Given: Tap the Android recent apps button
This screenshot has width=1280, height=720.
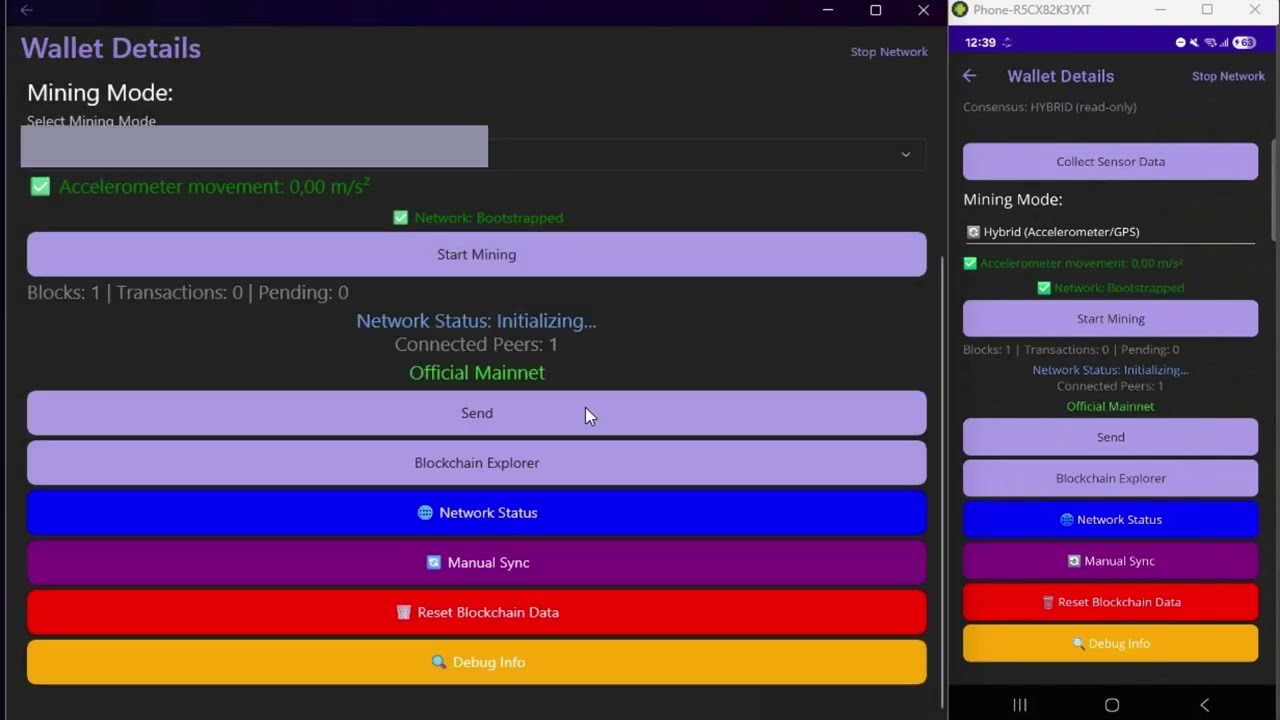Looking at the screenshot, I should click(x=1019, y=705).
